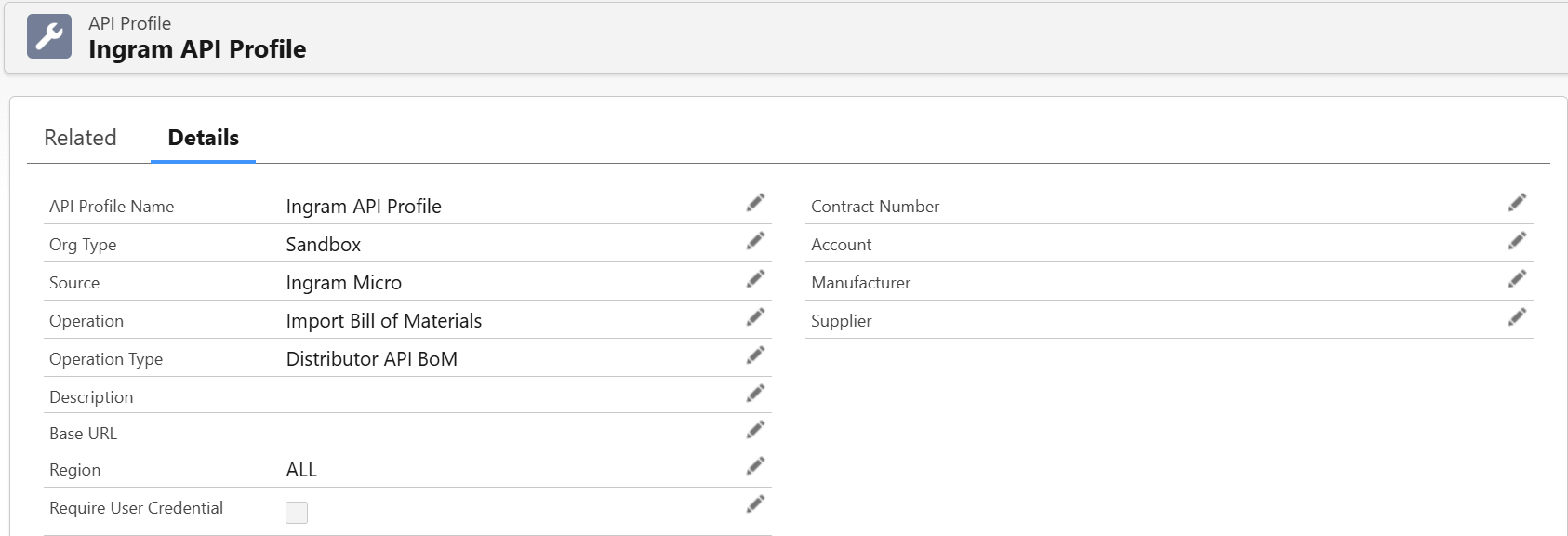Click Import Bill of Materials value
This screenshot has width=1568, height=536.
(383, 321)
